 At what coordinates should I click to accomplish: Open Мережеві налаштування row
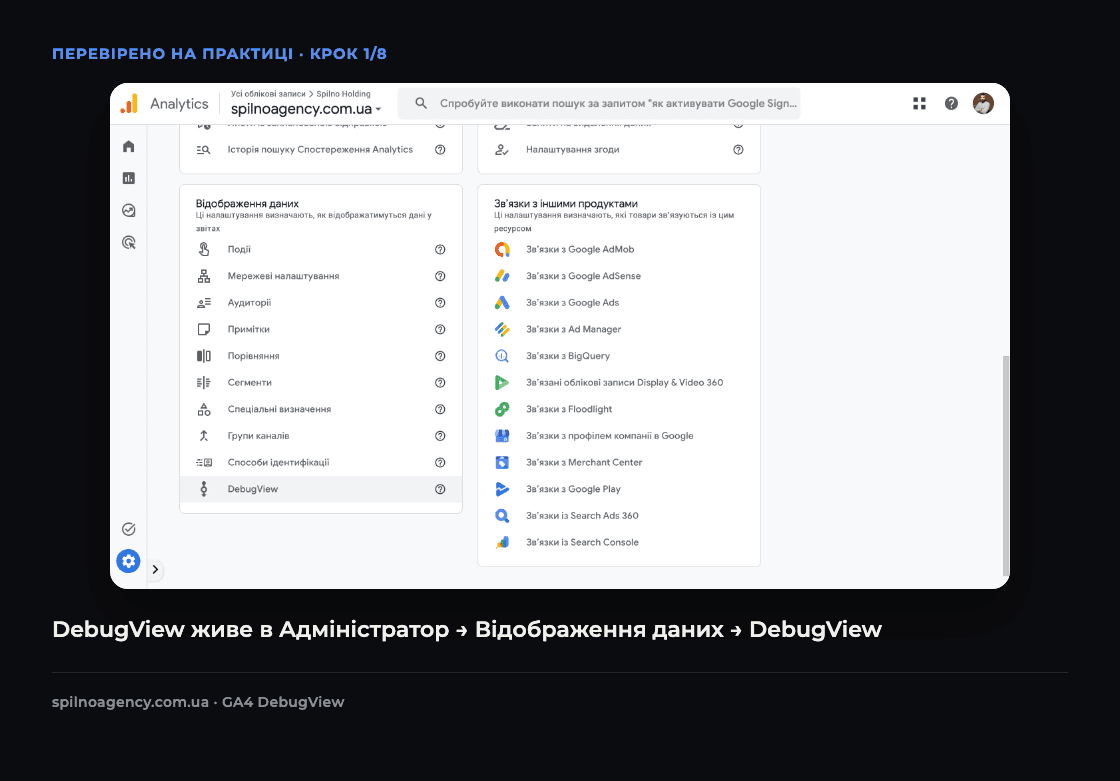pos(321,276)
